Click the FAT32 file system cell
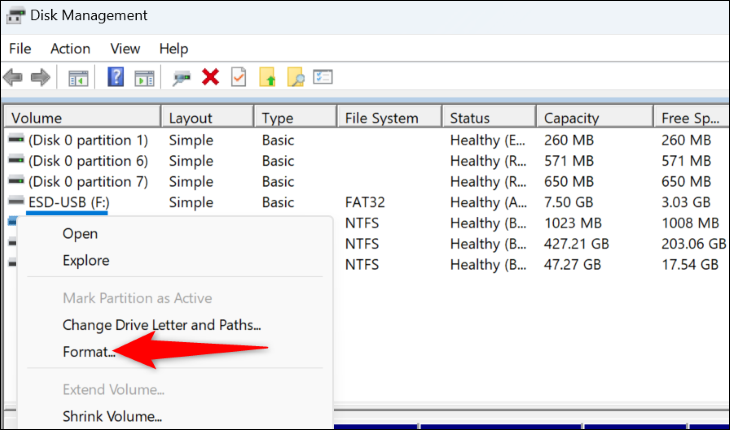Image resolution: width=730 pixels, height=430 pixels. [365, 202]
